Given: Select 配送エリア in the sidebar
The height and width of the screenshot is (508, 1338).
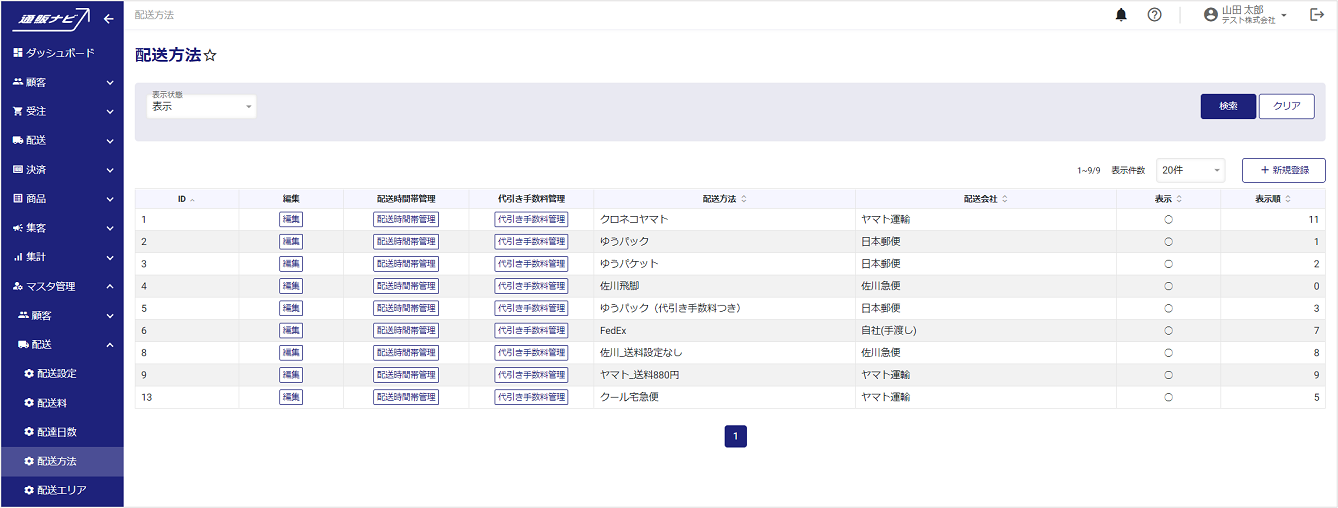Looking at the screenshot, I should click(x=61, y=490).
